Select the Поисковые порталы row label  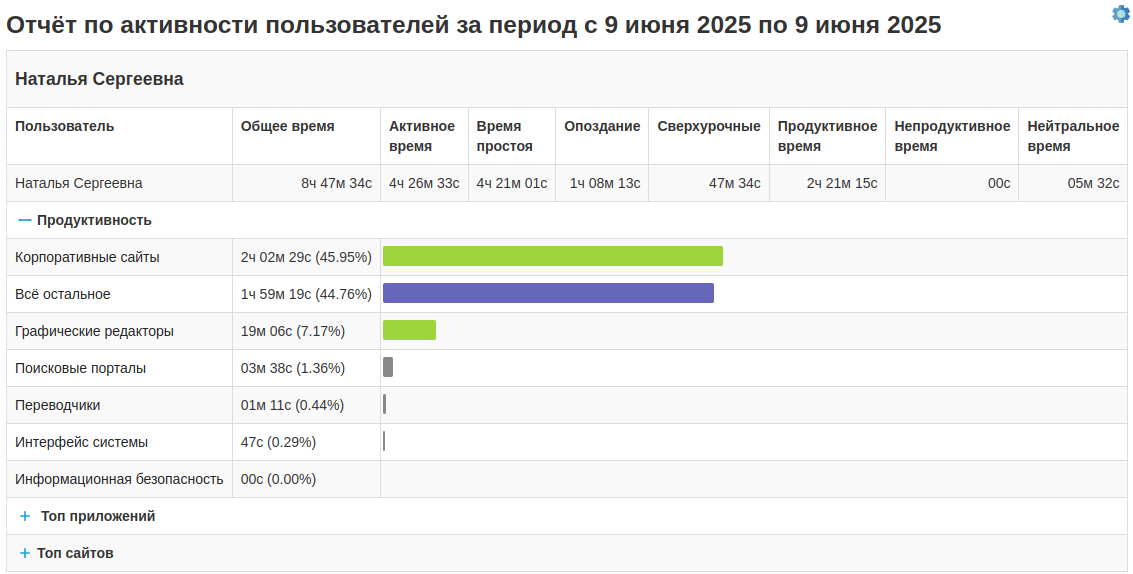point(81,368)
